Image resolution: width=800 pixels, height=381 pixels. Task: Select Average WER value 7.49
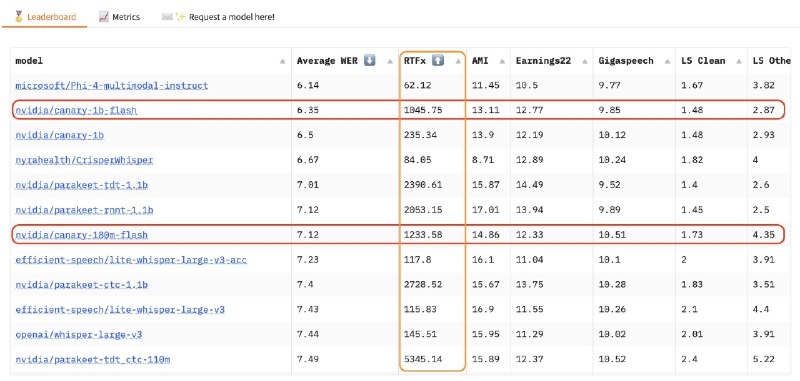click(308, 360)
